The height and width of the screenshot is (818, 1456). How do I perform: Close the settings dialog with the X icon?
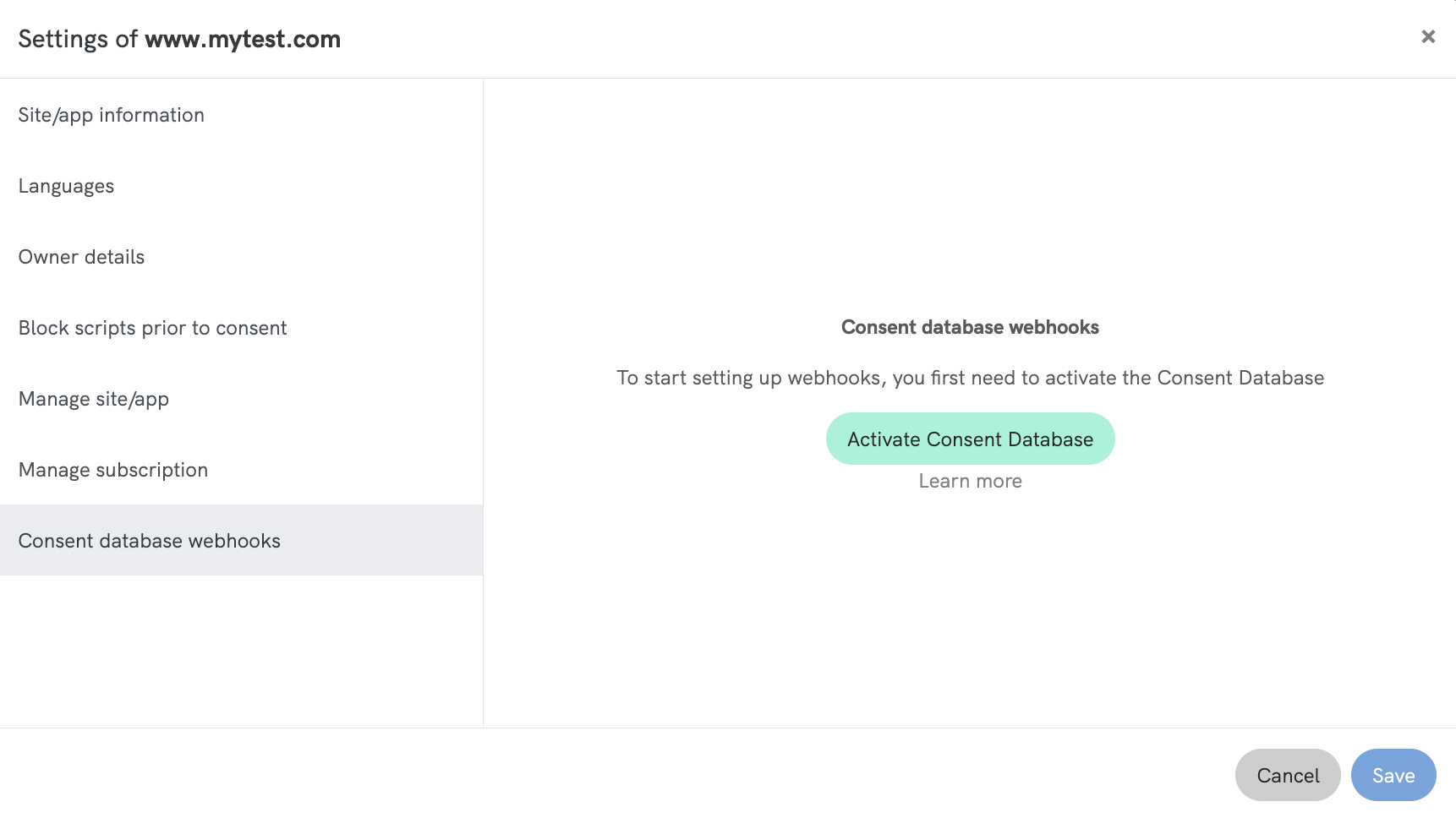tap(1428, 36)
